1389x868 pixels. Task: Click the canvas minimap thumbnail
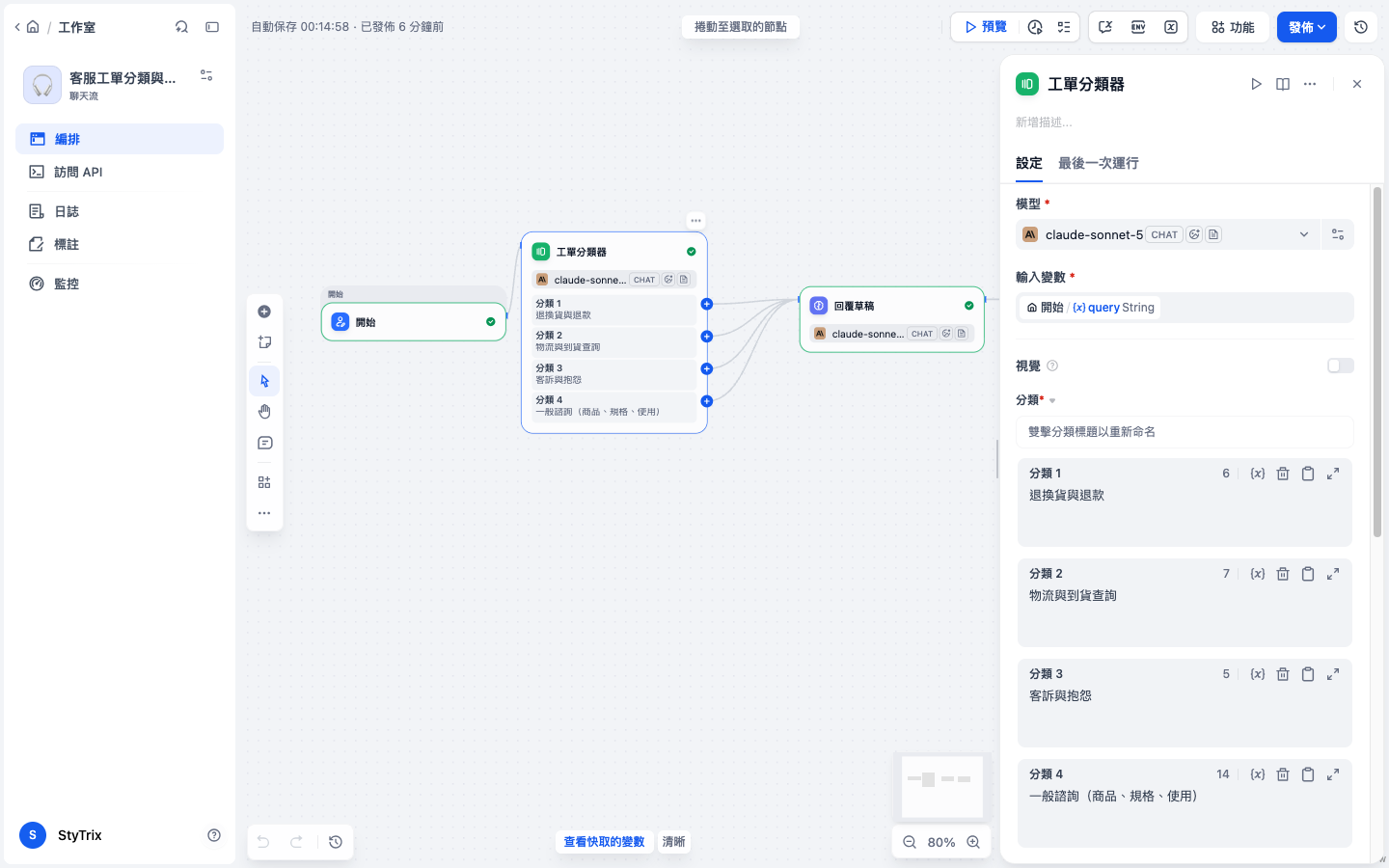(x=941, y=787)
